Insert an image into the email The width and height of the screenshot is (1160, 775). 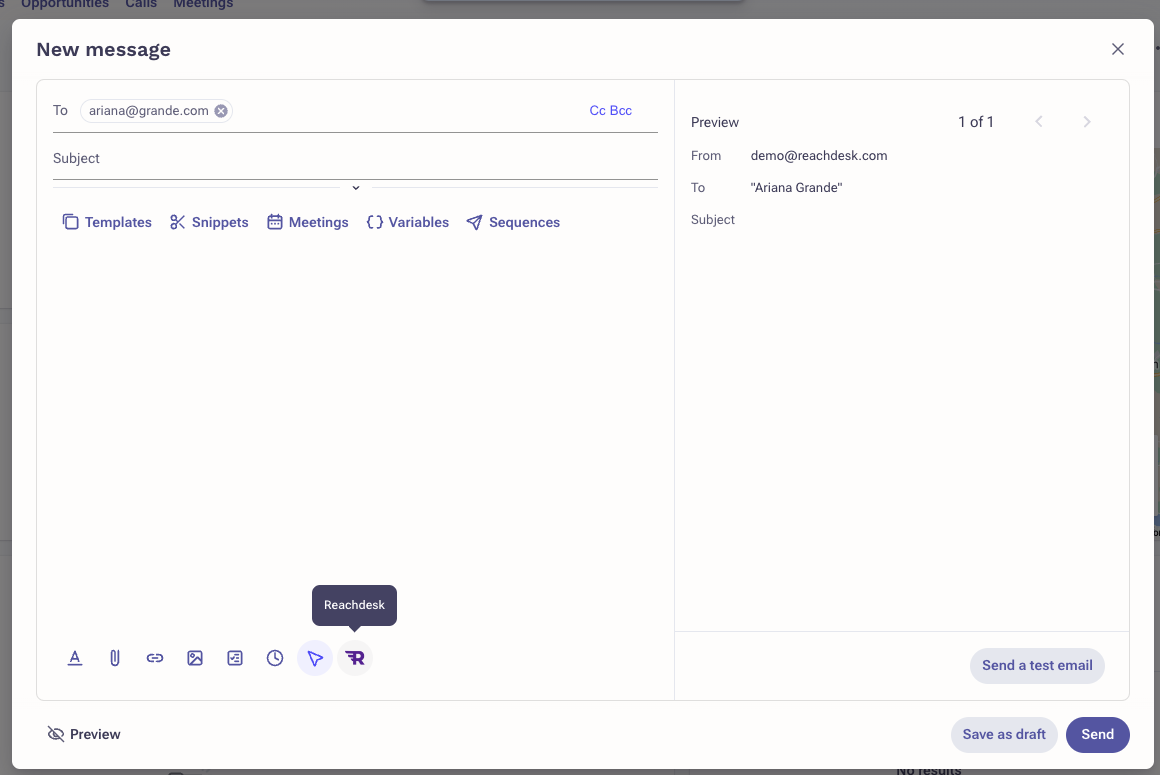pos(195,658)
